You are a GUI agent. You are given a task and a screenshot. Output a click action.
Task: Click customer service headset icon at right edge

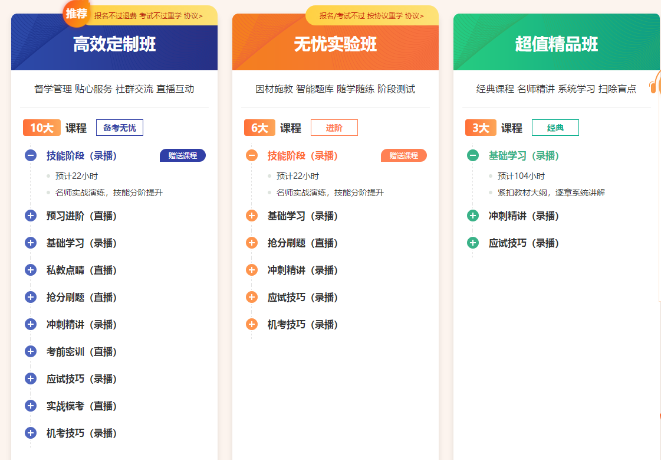coord(655,85)
